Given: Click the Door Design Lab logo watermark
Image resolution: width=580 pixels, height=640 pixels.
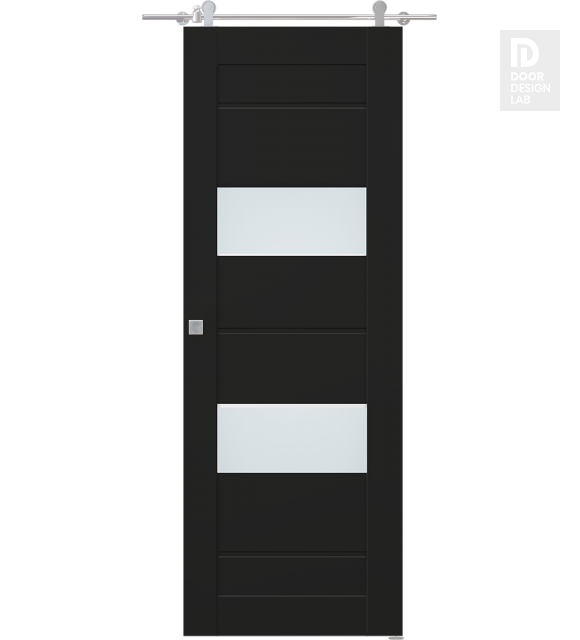Looking at the screenshot, I should [530, 70].
